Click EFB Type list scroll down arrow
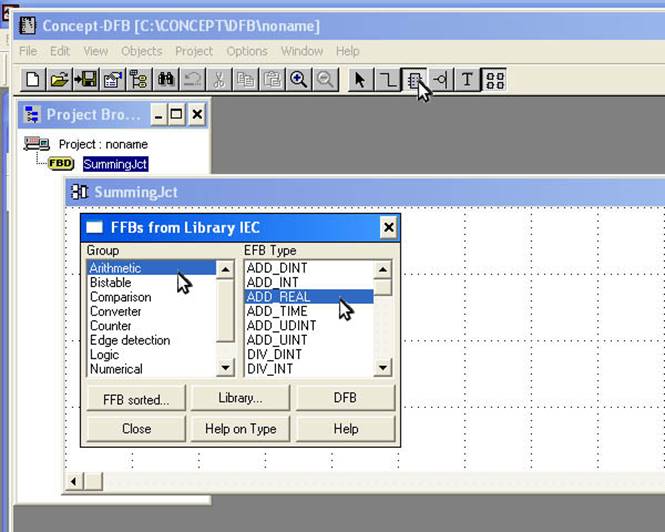 click(383, 367)
